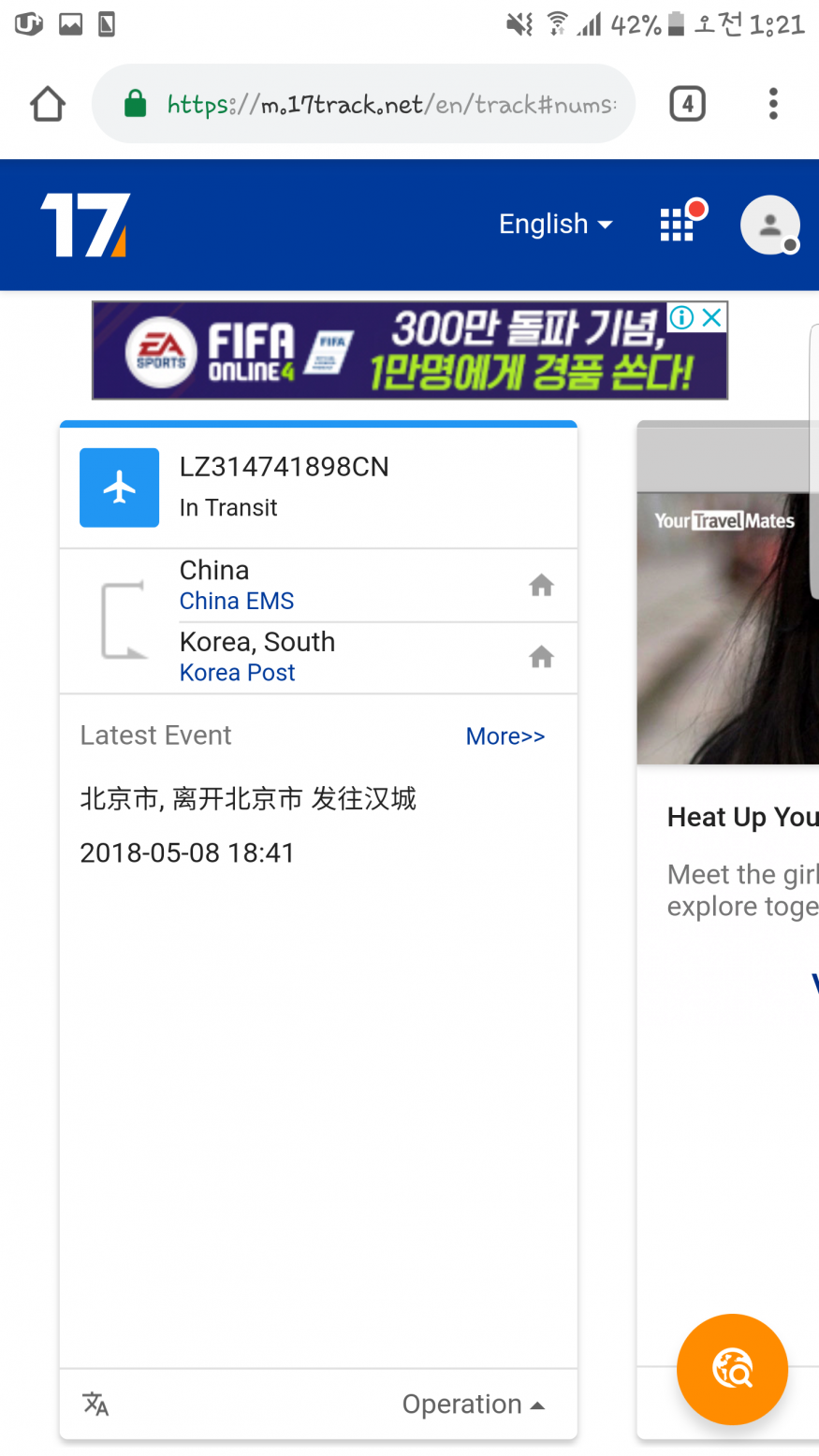Click the ad info icon on banner

pyautogui.click(x=682, y=317)
